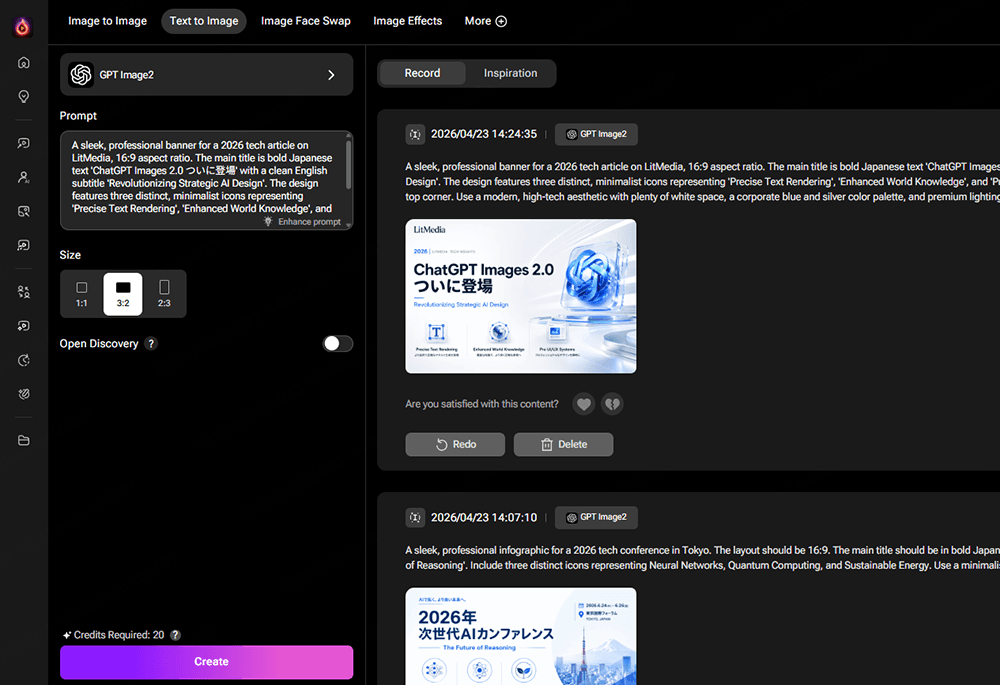Select the Record tab
This screenshot has width=1000, height=685.
(x=422, y=73)
